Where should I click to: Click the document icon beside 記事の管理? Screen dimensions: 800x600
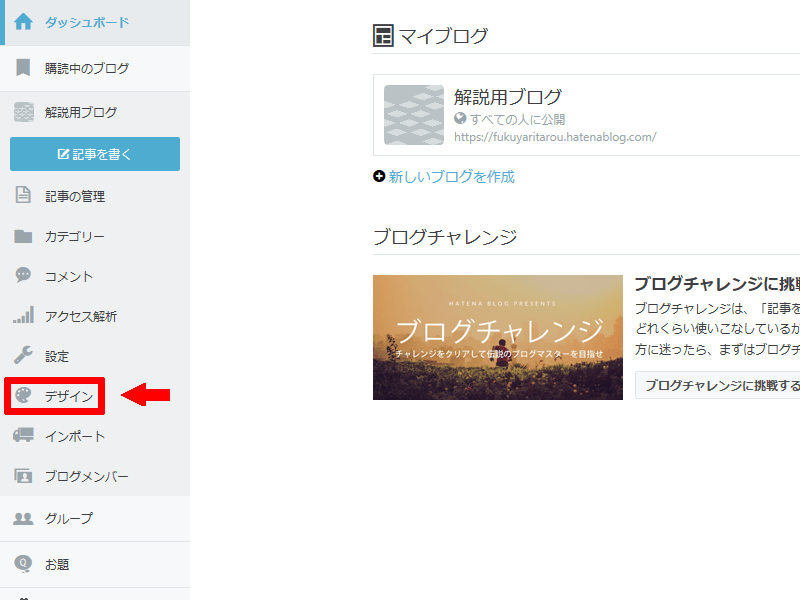click(x=23, y=195)
